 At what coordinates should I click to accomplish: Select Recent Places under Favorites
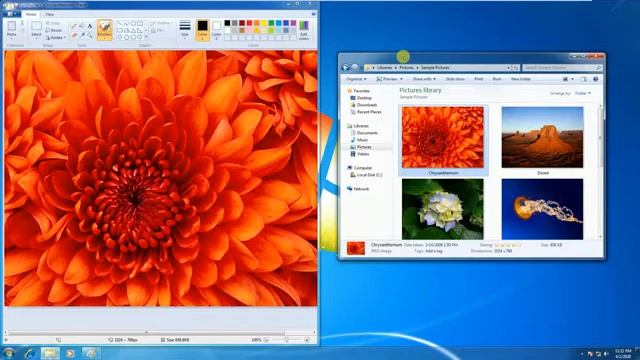365,112
